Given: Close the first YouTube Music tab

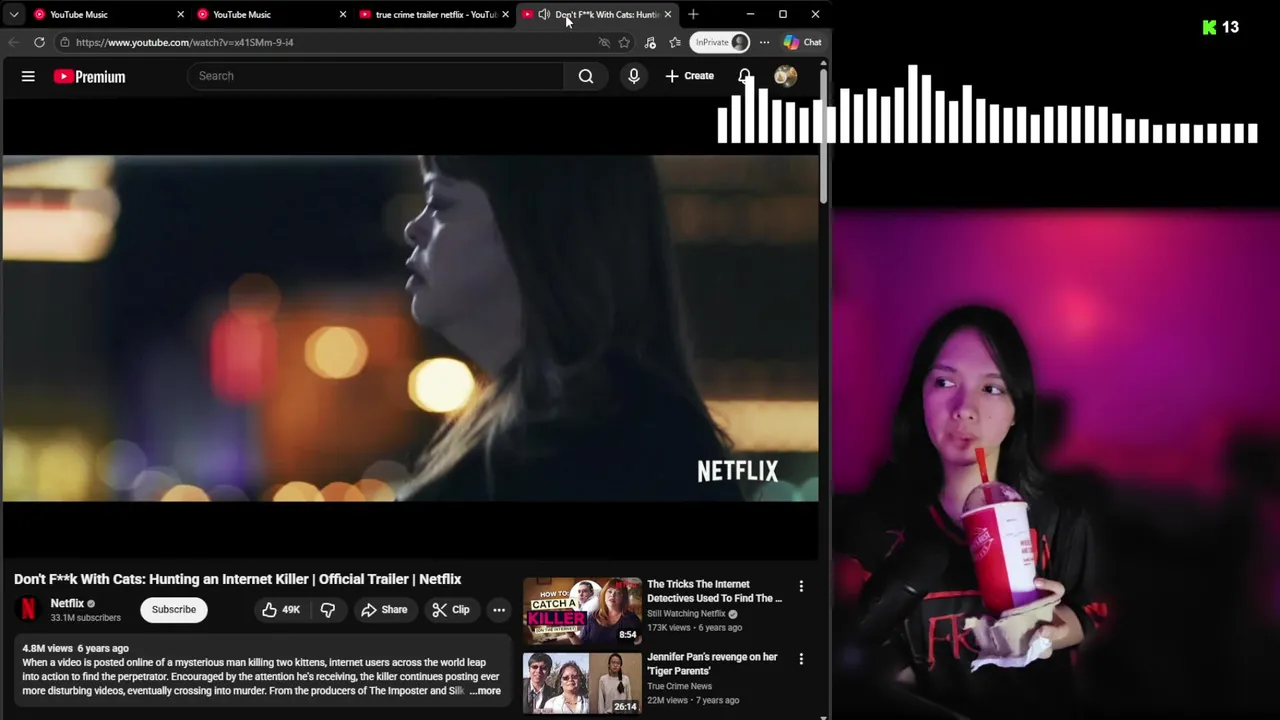Looking at the screenshot, I should pyautogui.click(x=180, y=14).
